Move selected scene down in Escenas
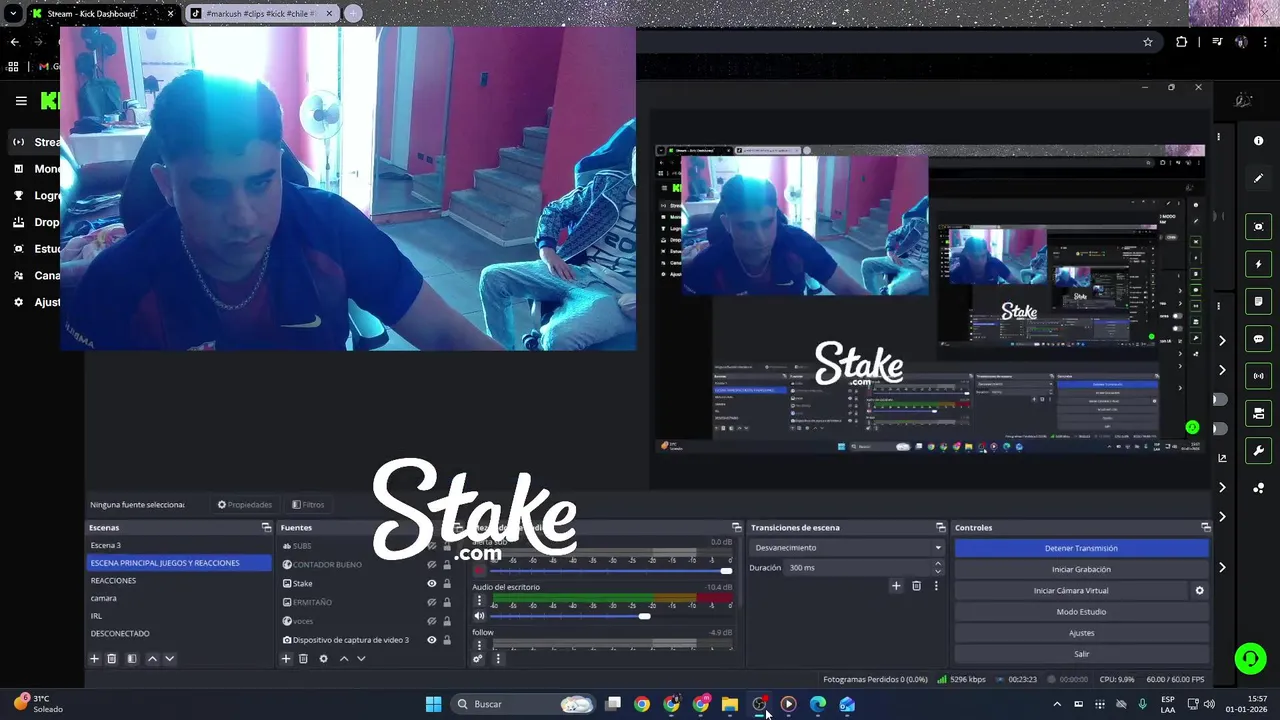This screenshot has height=720, width=1280. click(169, 659)
